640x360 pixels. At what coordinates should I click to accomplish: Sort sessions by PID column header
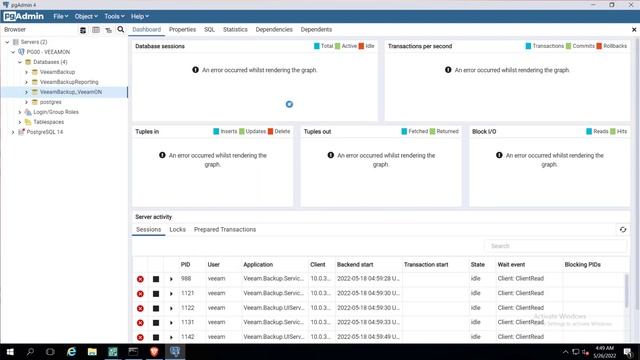(x=185, y=264)
